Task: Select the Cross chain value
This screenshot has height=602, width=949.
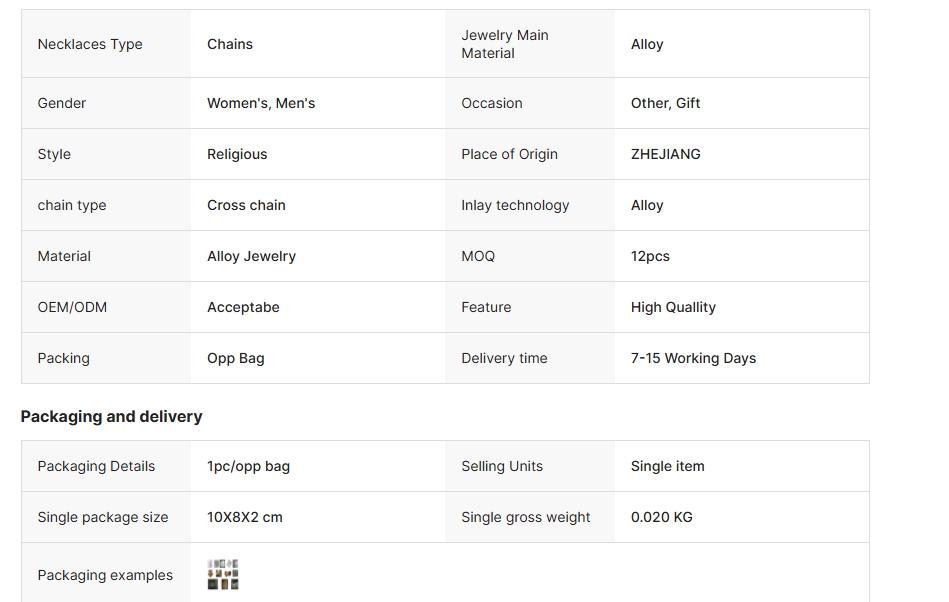Action: click(x=246, y=205)
